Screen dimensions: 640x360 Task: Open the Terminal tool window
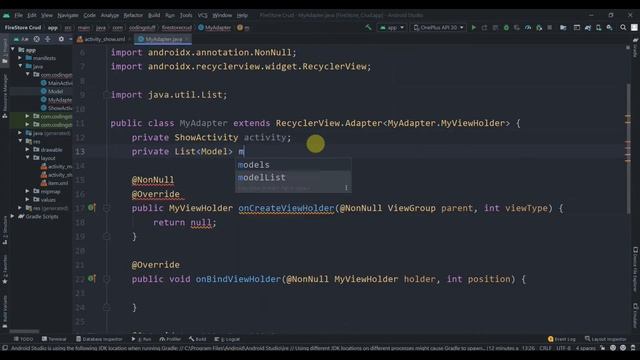(54, 339)
